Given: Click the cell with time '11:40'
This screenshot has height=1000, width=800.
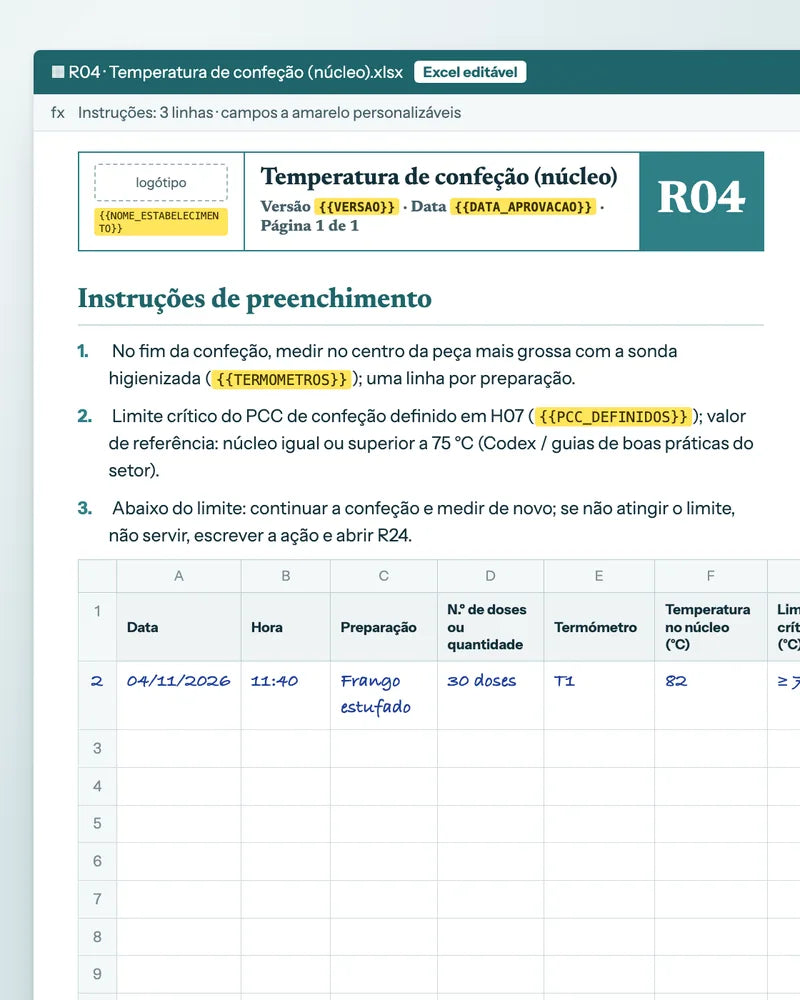Looking at the screenshot, I should 286,695.
